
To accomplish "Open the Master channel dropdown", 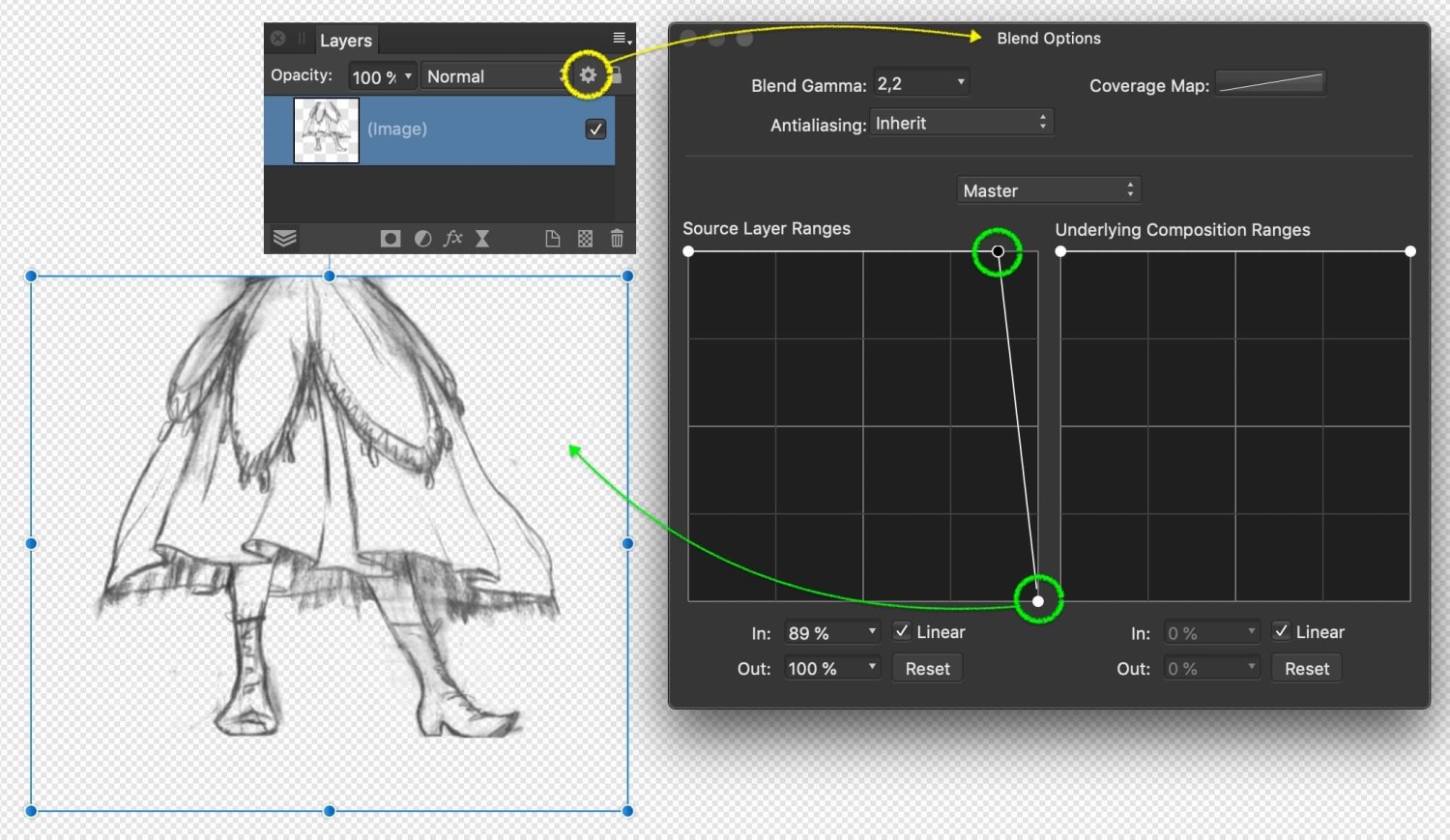I will [1049, 190].
